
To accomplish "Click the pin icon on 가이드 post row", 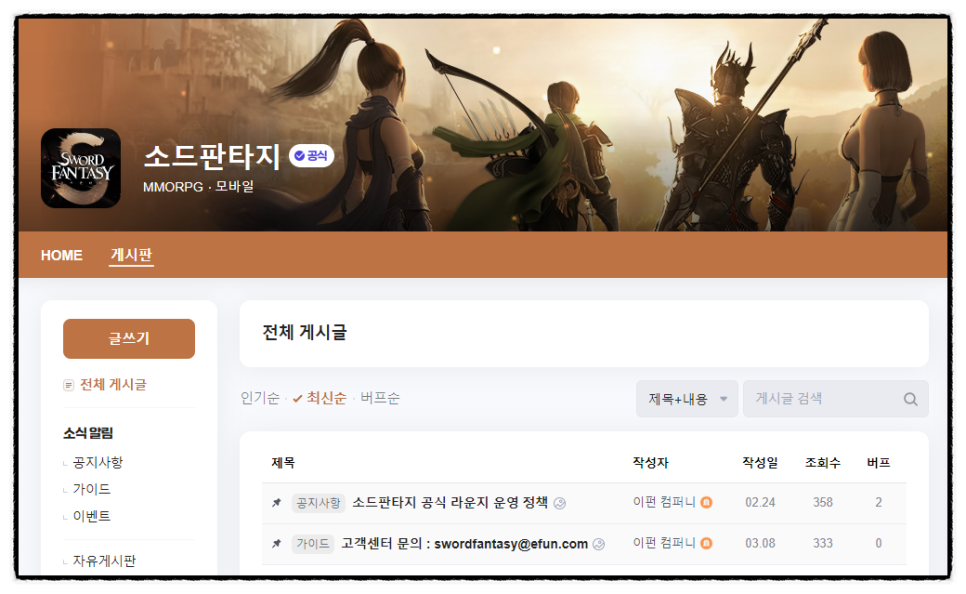I will pos(277,543).
